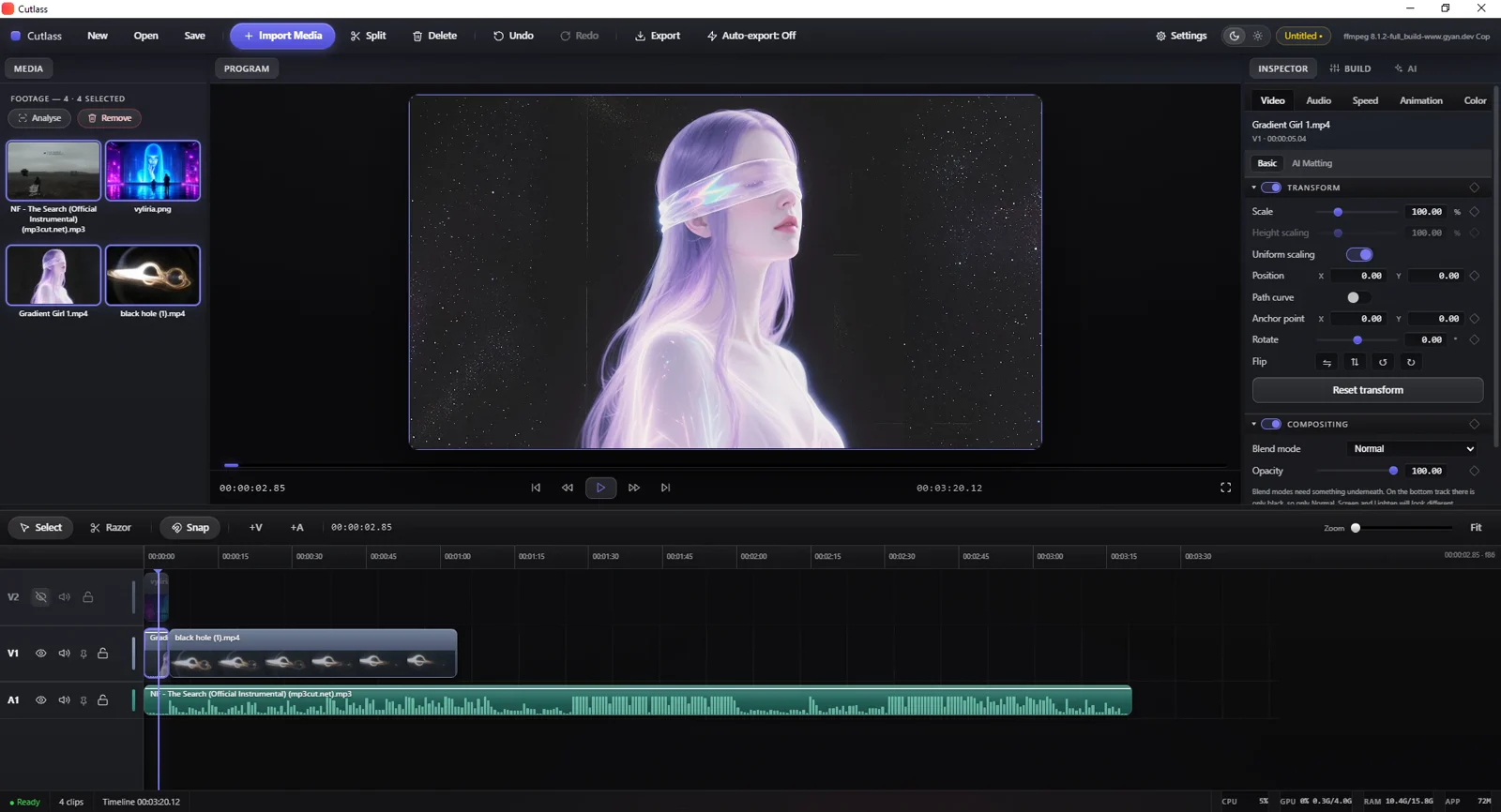Add keyframe for Opacity diamond

pyautogui.click(x=1475, y=471)
